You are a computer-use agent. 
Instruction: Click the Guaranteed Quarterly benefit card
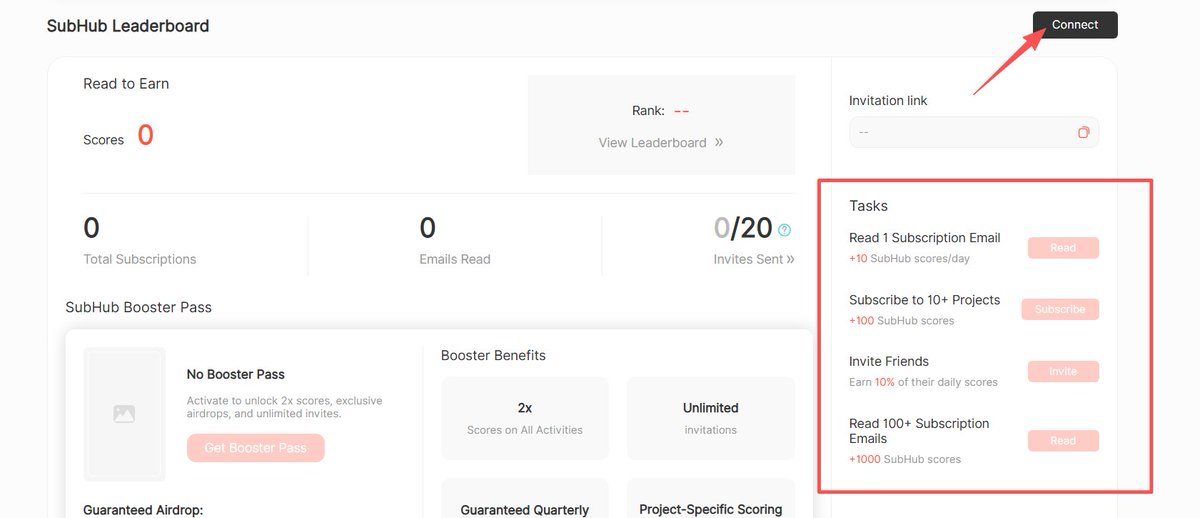[x=524, y=498]
